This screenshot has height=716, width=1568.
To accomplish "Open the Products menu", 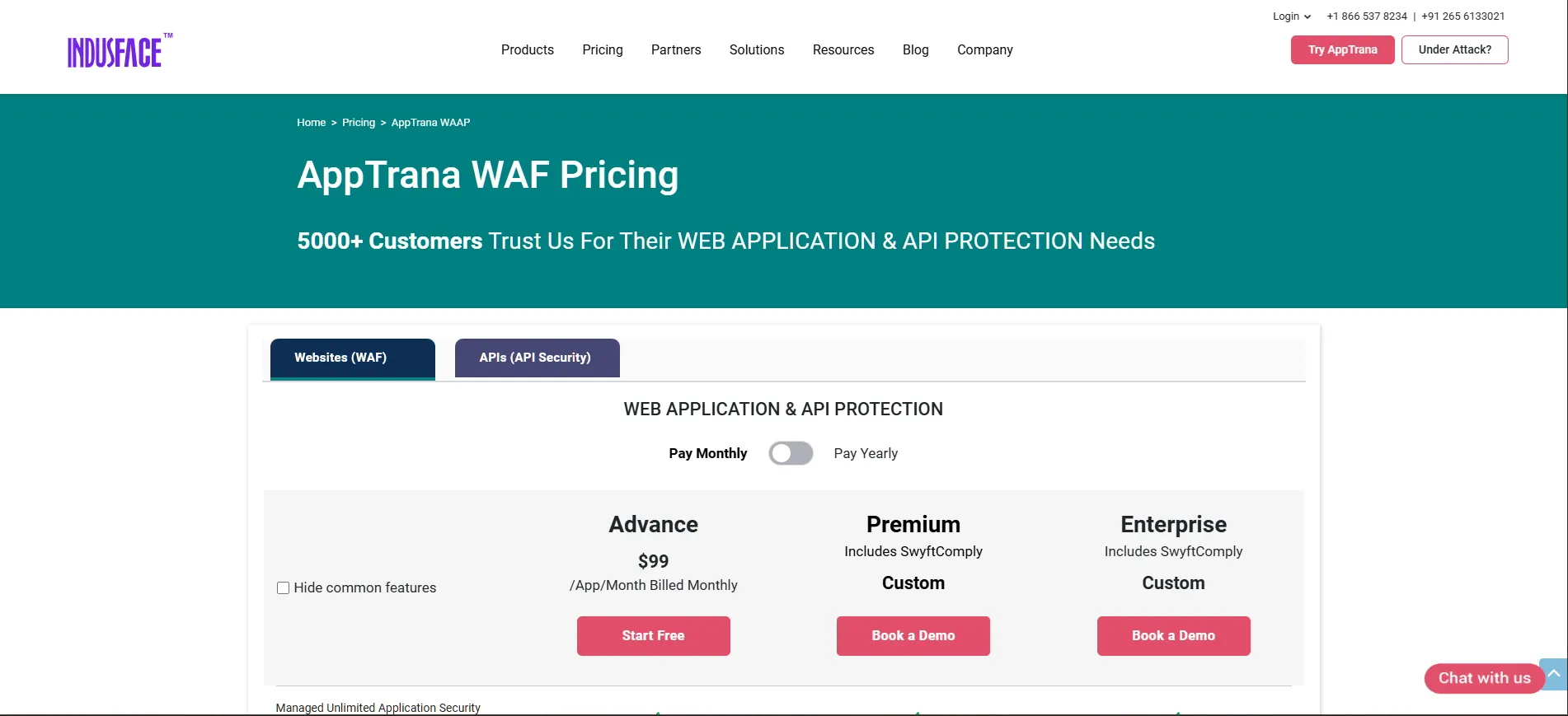I will [528, 49].
